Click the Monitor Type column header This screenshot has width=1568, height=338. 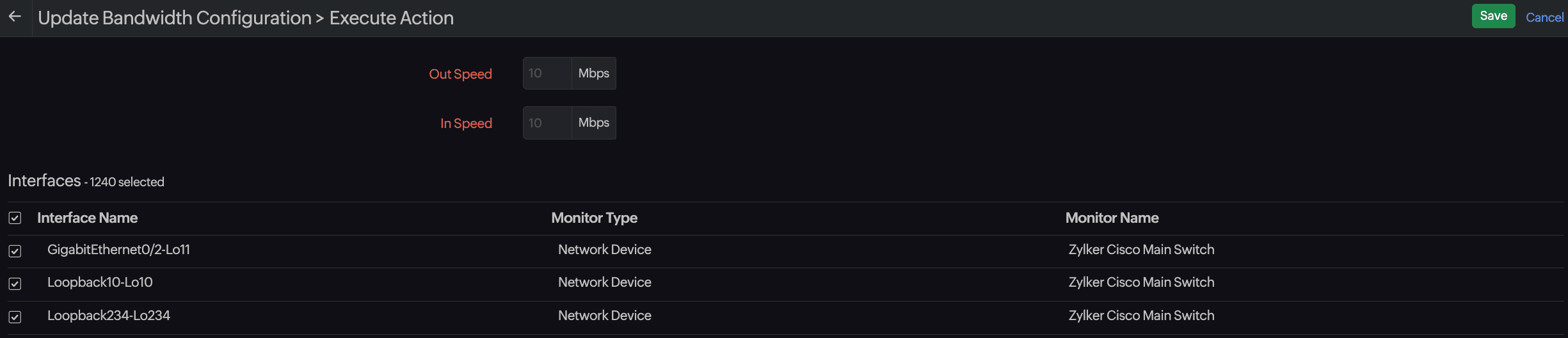click(594, 218)
